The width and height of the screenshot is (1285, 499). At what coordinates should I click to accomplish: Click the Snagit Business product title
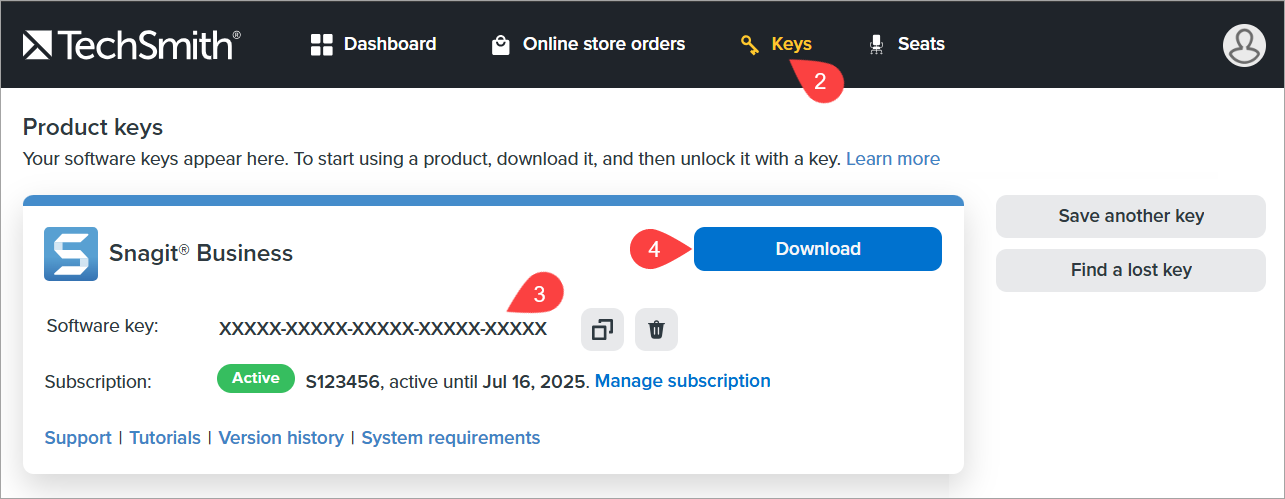point(201,253)
